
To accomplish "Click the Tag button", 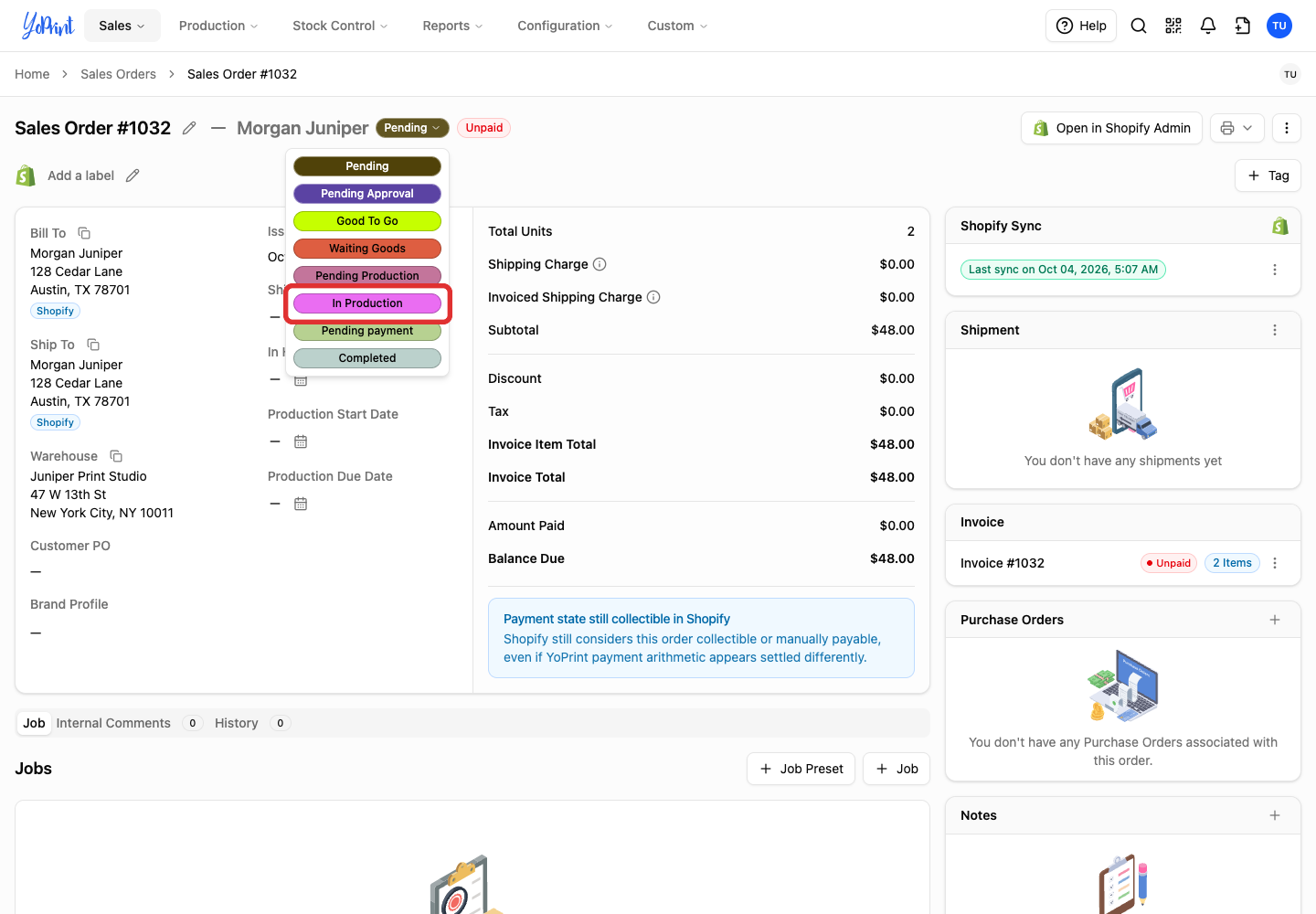I will point(1268,175).
